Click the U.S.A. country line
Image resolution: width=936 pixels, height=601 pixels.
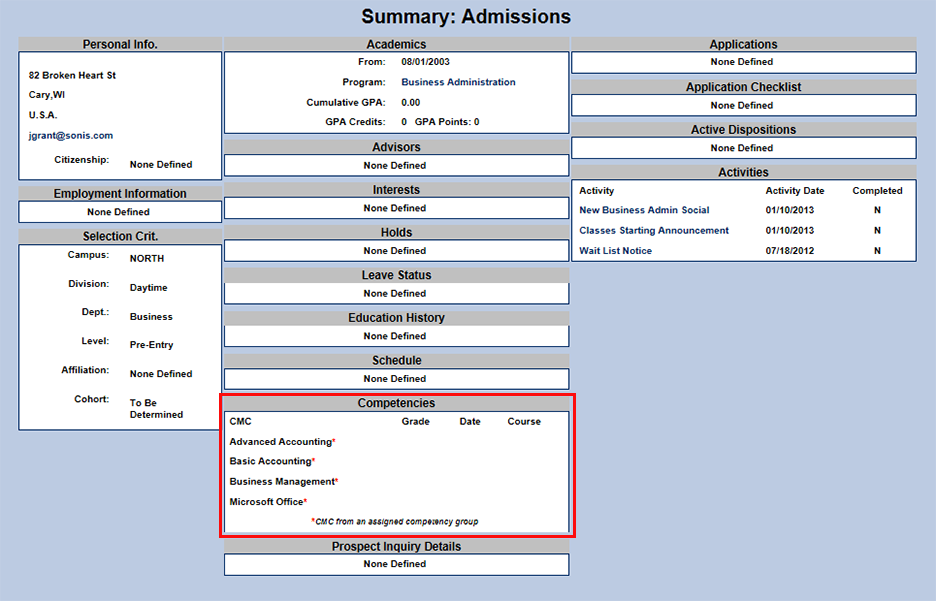43,115
